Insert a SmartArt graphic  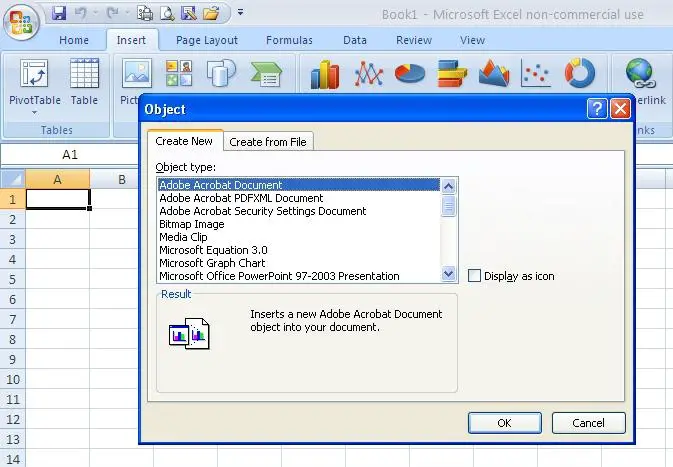point(266,73)
